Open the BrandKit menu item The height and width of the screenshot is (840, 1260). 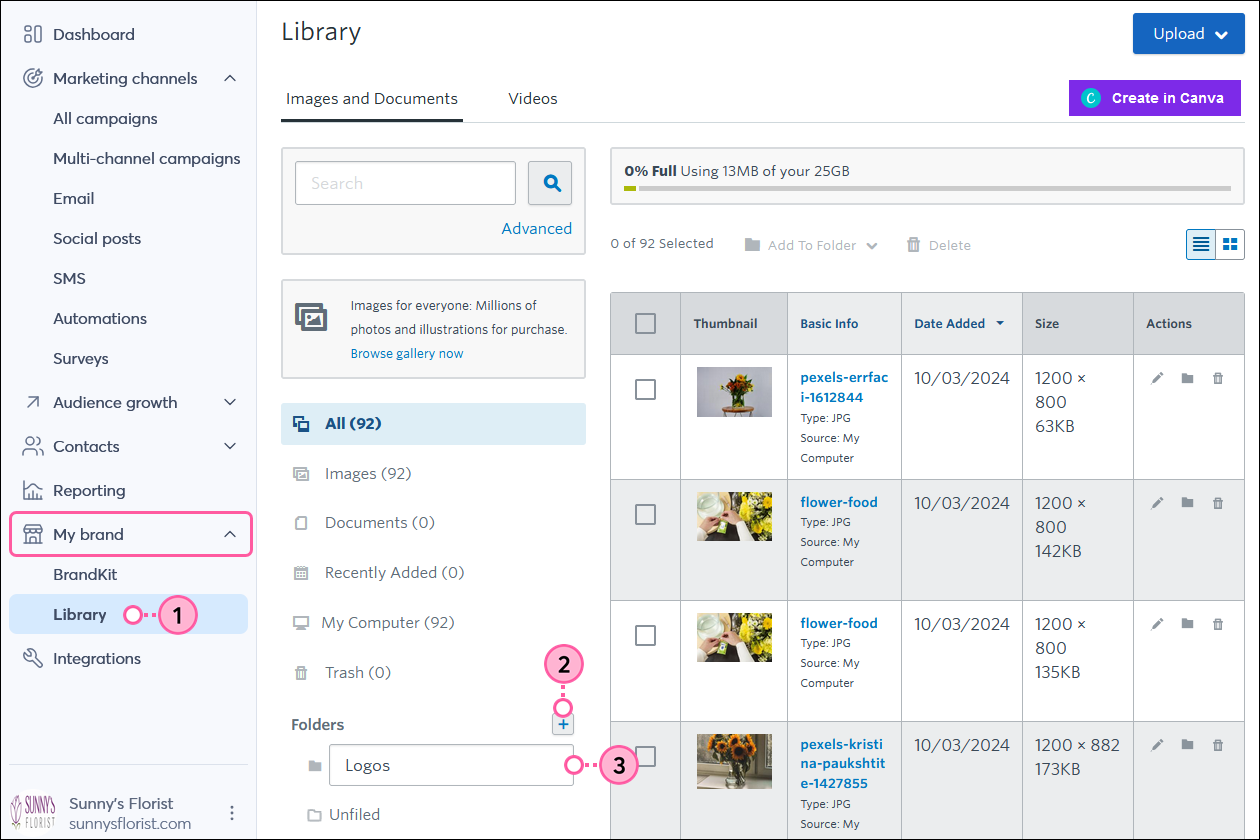85,574
